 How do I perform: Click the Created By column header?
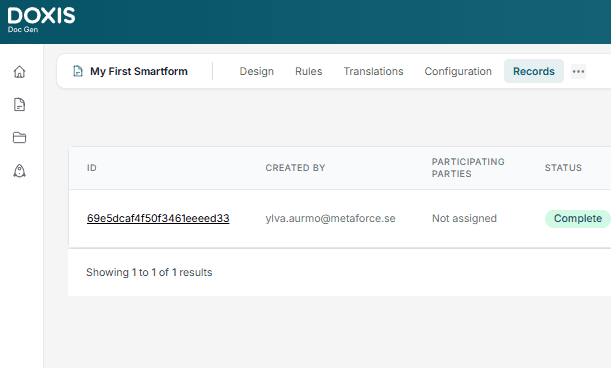295,168
